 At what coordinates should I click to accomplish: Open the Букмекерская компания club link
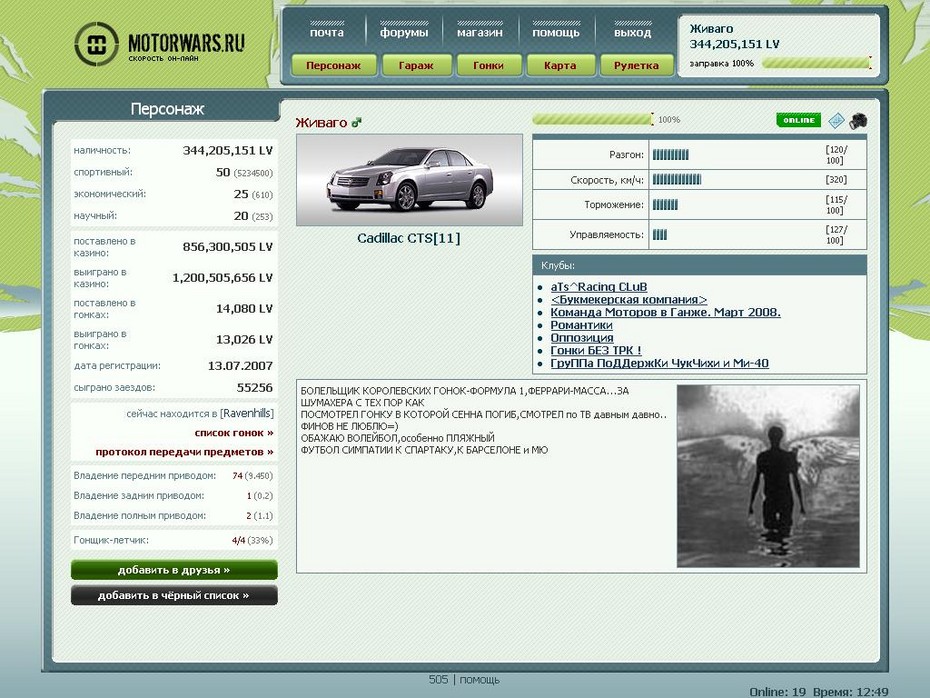point(629,299)
